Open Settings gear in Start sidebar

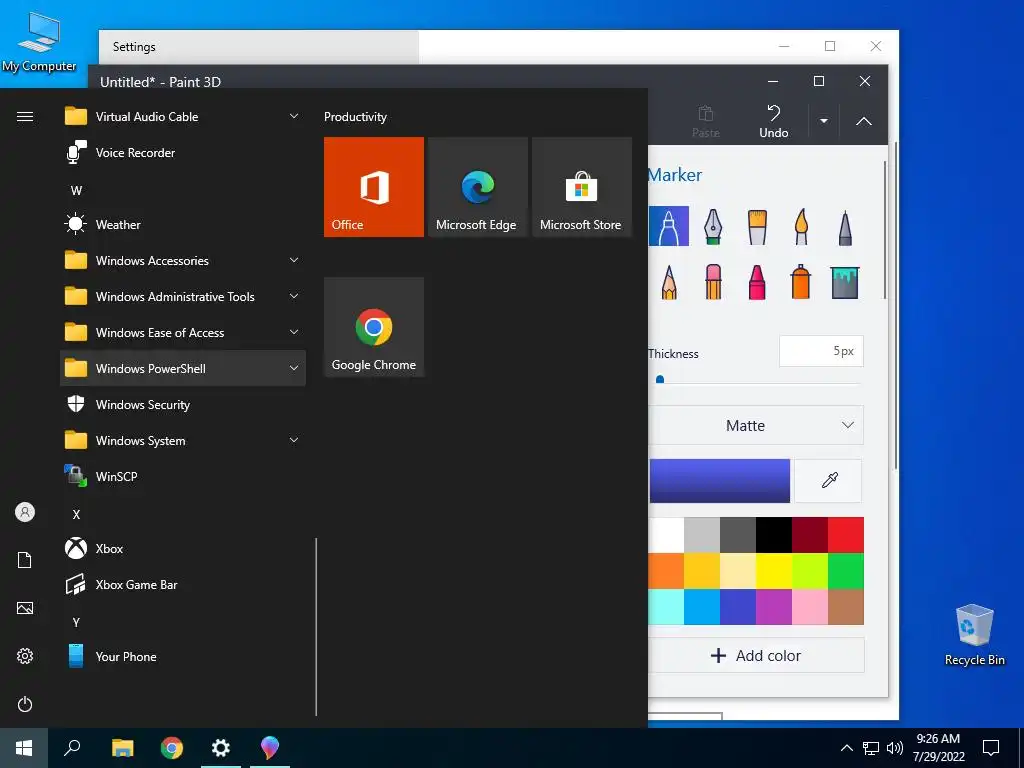[25, 656]
